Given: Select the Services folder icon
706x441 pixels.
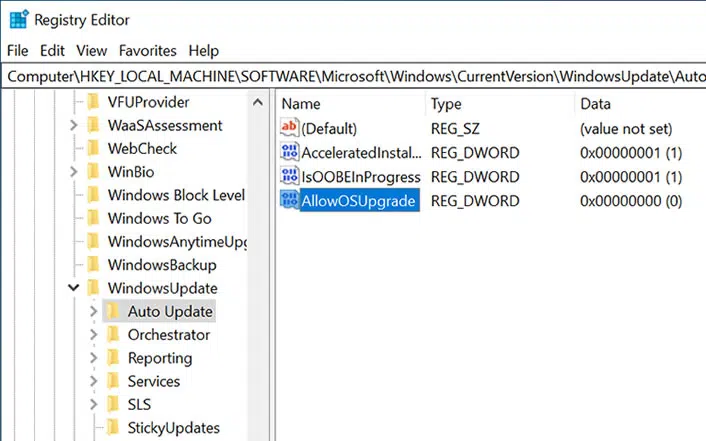Looking at the screenshot, I should [x=113, y=381].
